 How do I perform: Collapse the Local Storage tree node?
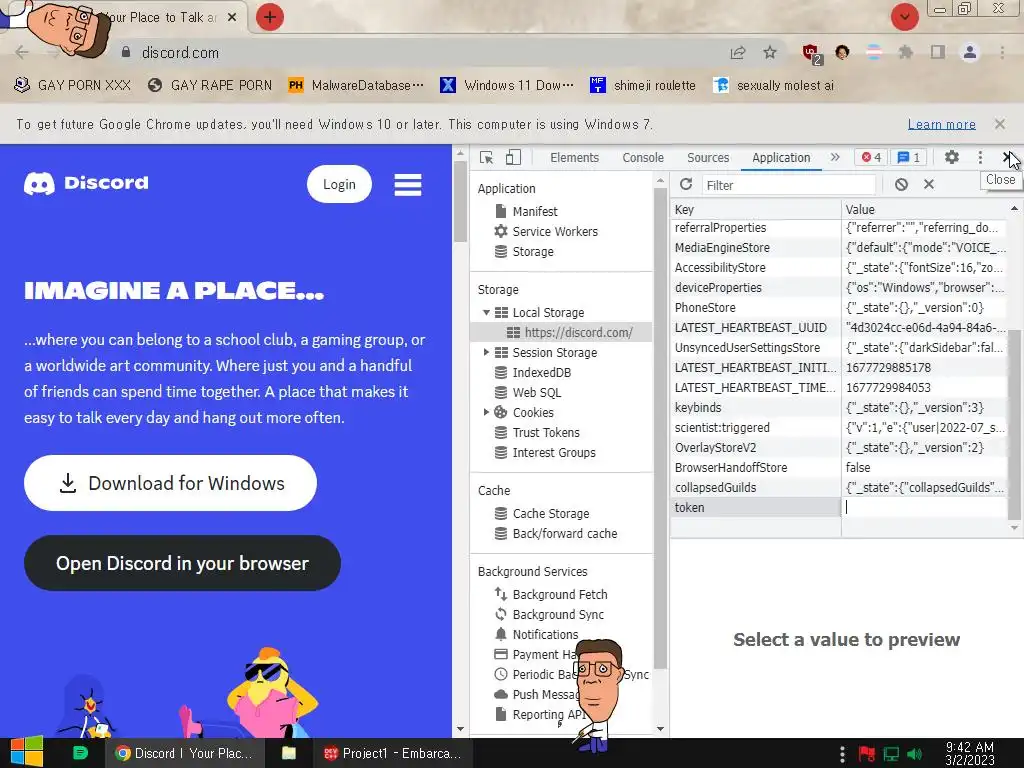pos(486,312)
